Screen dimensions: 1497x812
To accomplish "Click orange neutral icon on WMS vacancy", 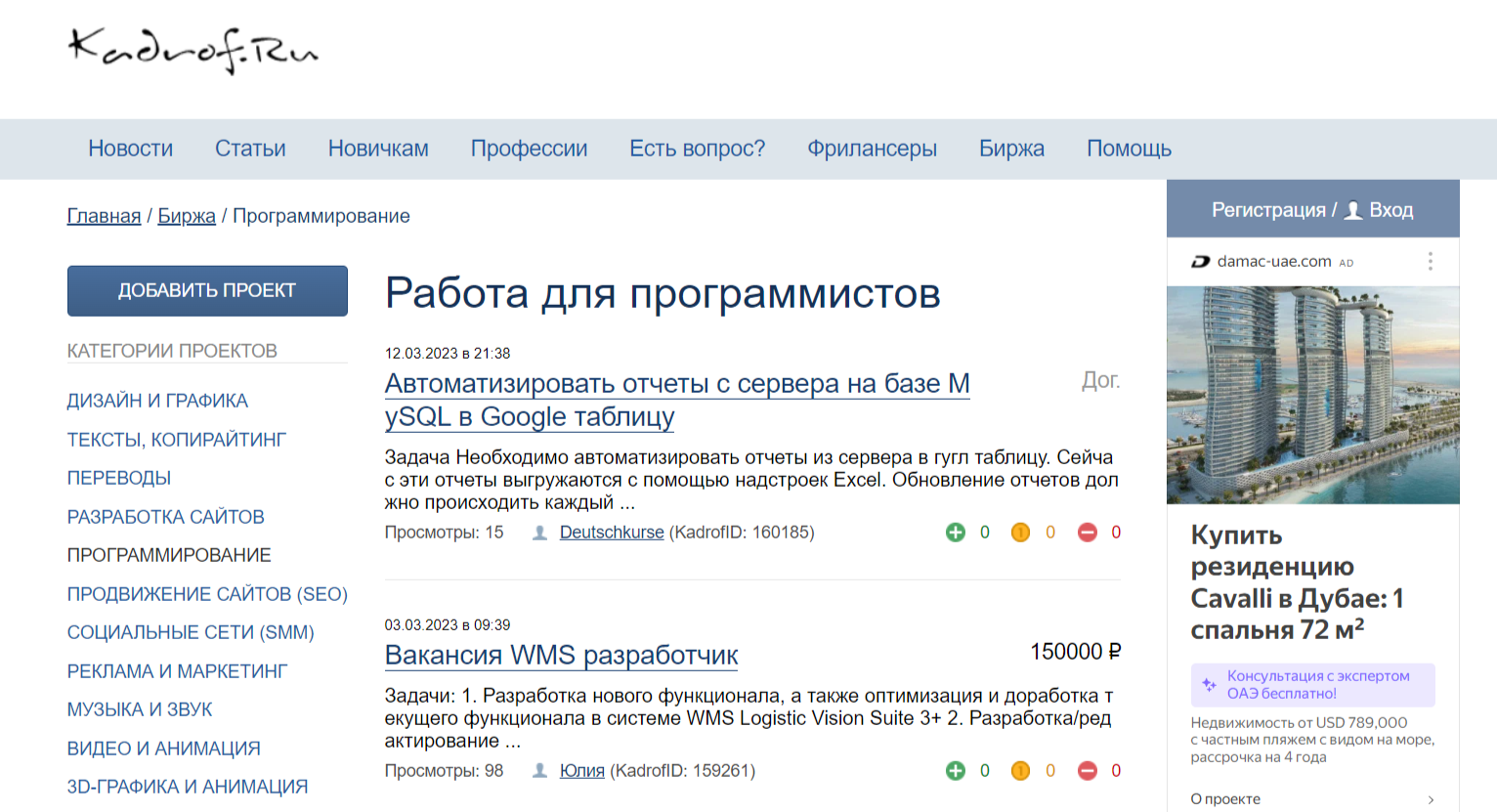I will (x=1020, y=771).
